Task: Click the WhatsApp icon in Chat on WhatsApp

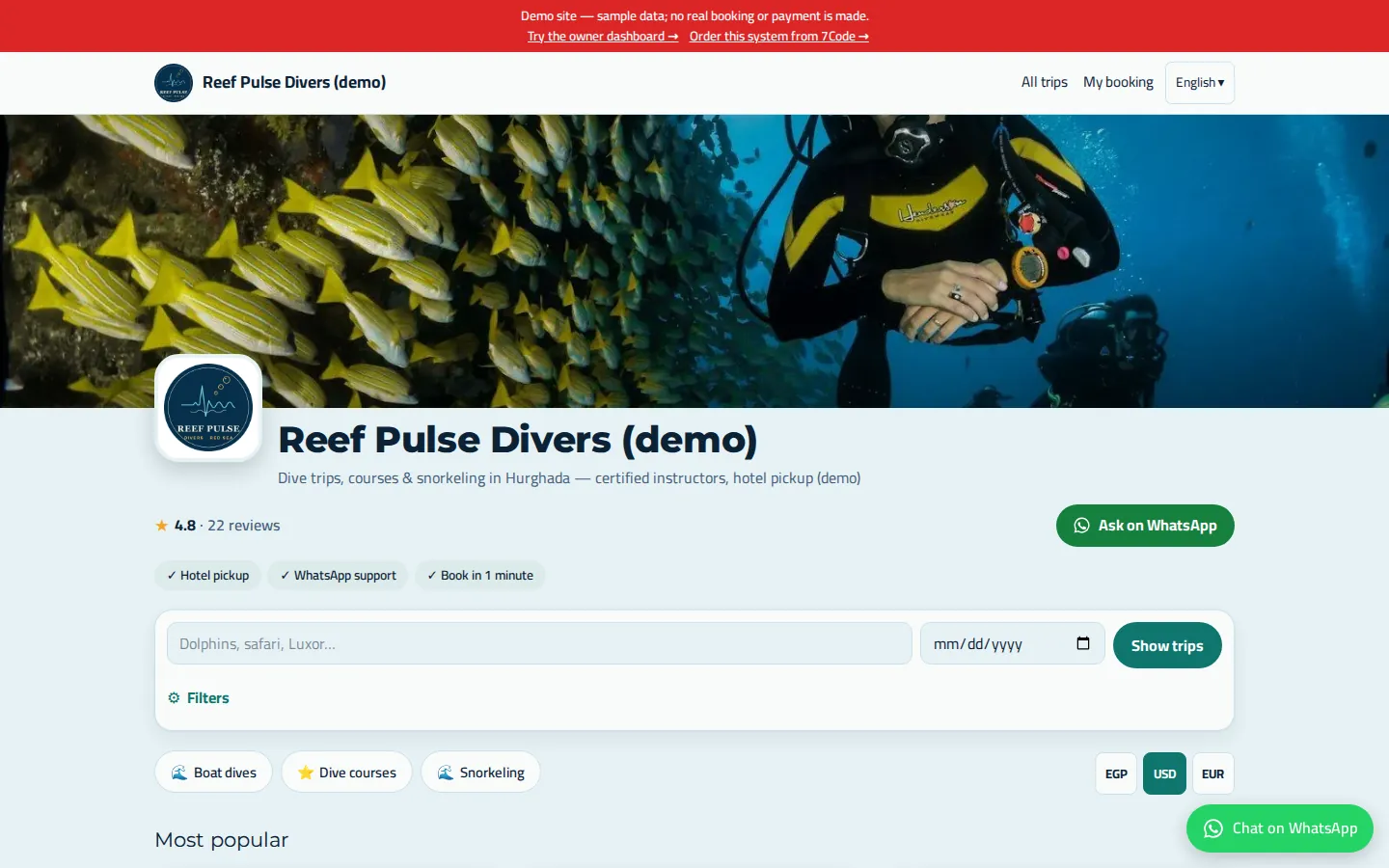Action: pos(1213,828)
